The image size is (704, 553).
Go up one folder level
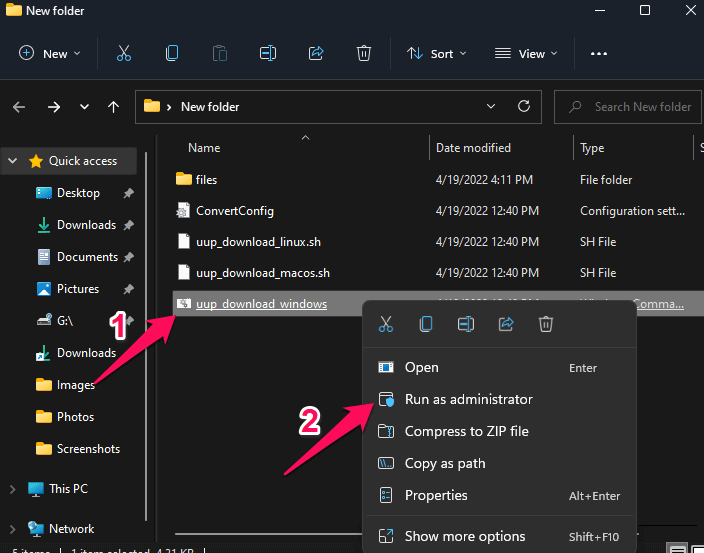pos(114,107)
